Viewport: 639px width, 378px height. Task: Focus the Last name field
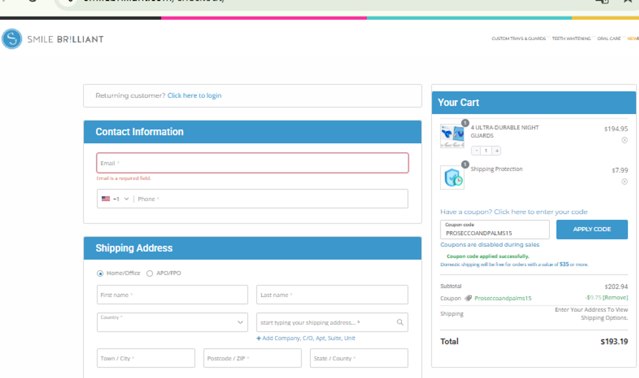[x=332, y=294]
